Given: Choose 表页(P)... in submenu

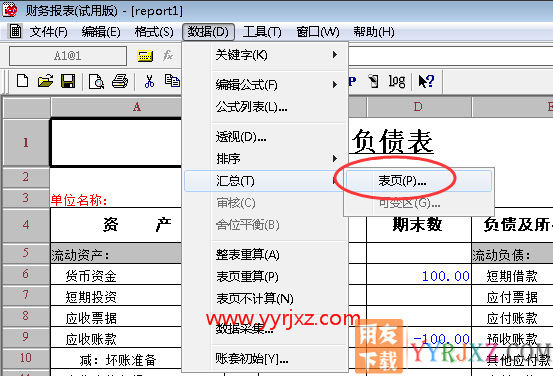Looking at the screenshot, I should click(x=419, y=181).
